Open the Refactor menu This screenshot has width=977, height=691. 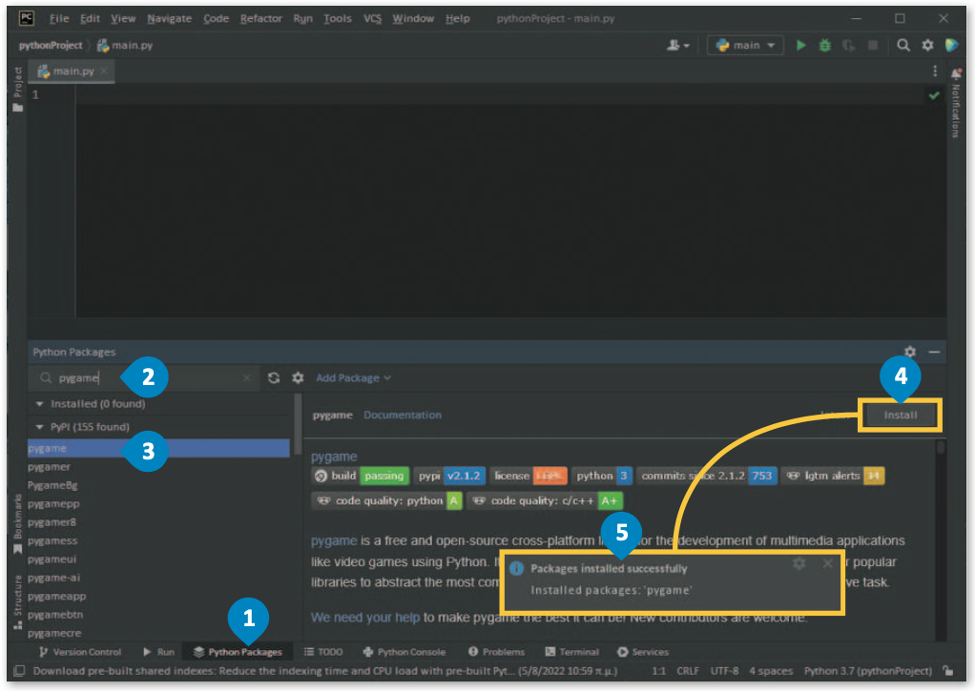(261, 18)
